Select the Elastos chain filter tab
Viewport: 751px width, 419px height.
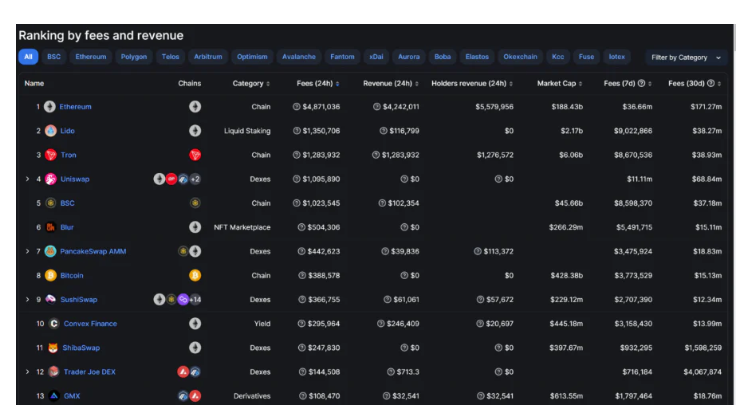click(477, 57)
